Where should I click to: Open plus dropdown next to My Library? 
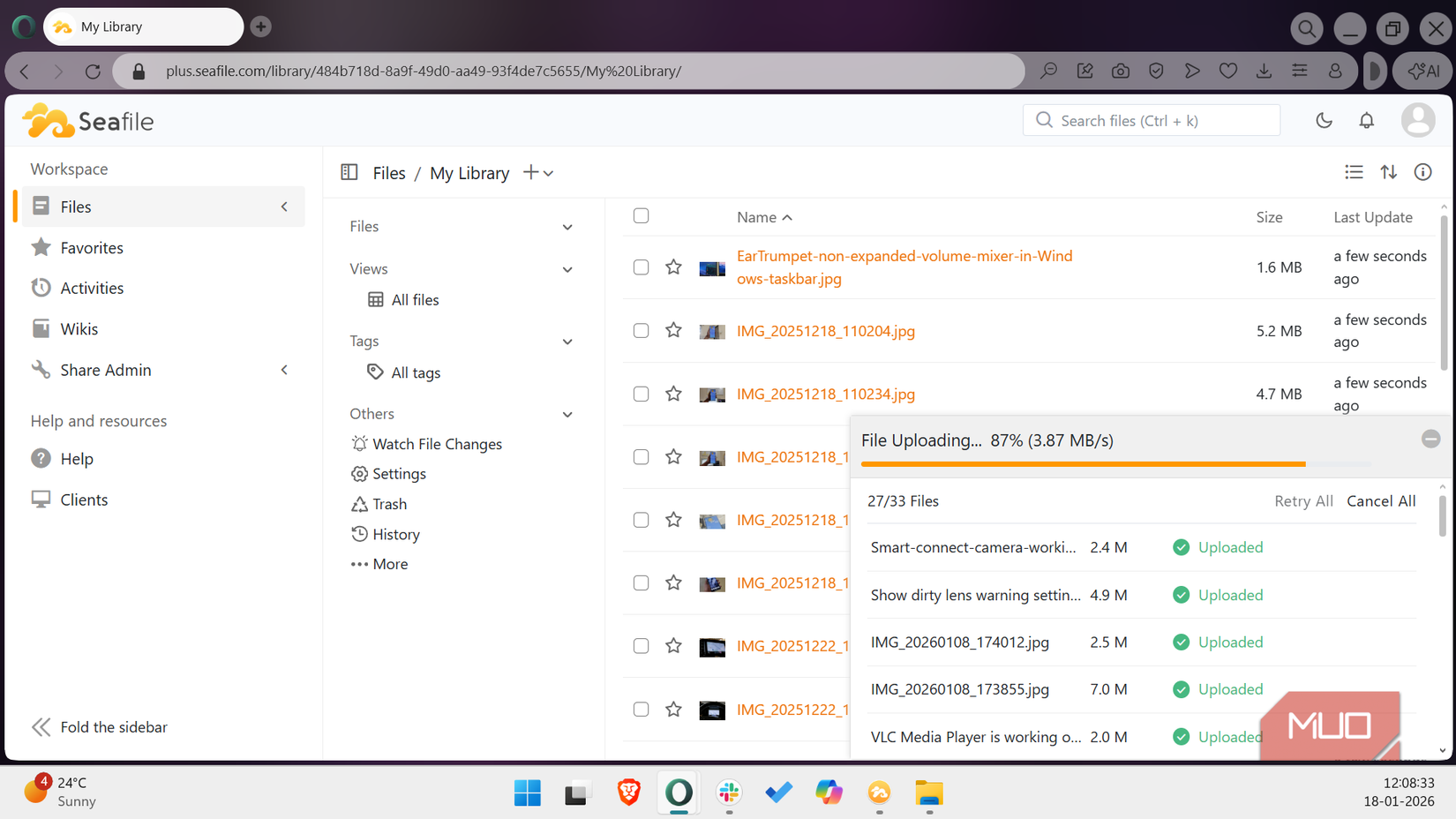[x=538, y=173]
